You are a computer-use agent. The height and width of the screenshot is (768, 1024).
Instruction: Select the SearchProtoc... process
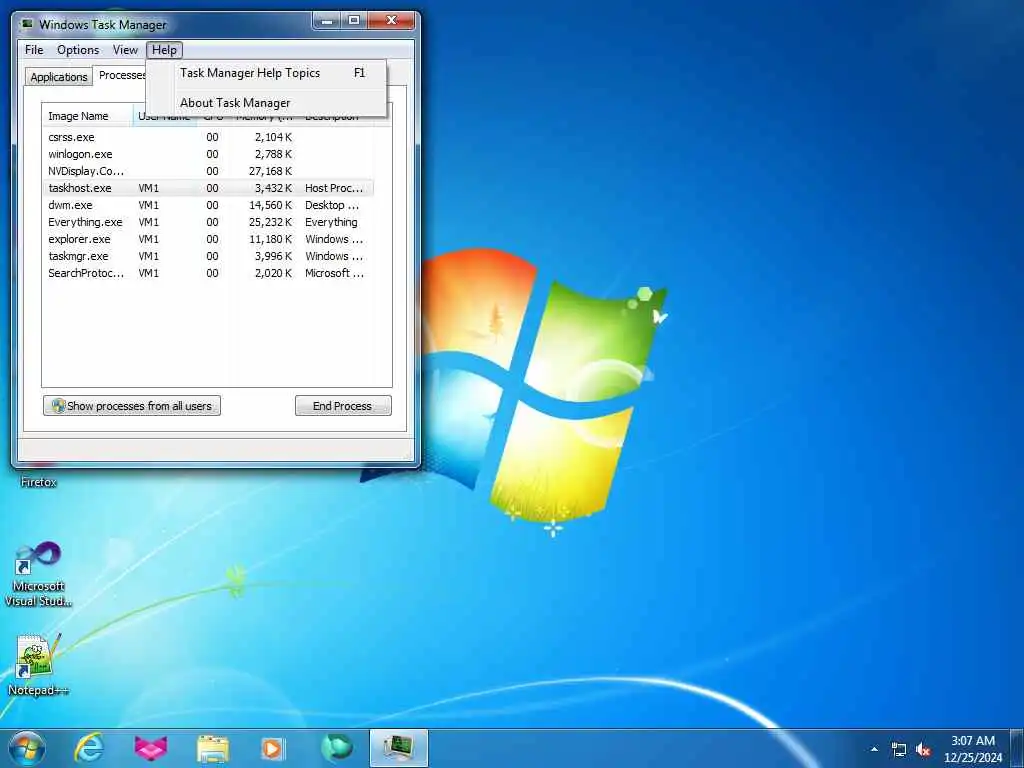[209, 273]
